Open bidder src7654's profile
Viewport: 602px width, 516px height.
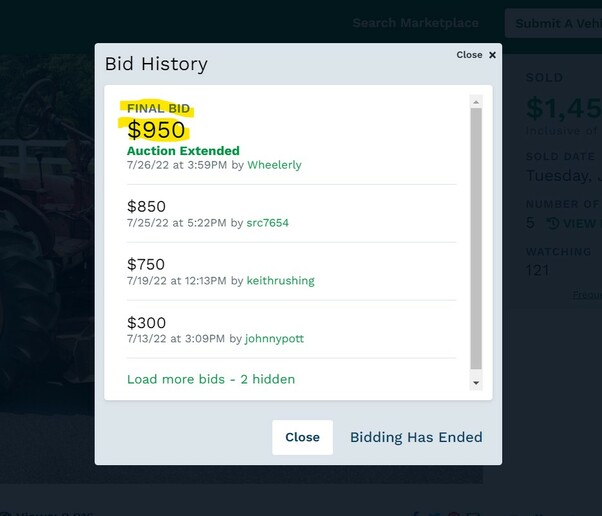pos(268,223)
